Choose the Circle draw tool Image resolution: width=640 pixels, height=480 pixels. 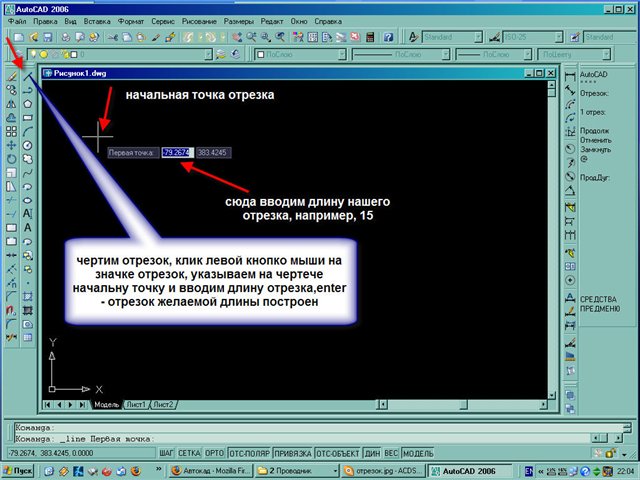tap(29, 145)
